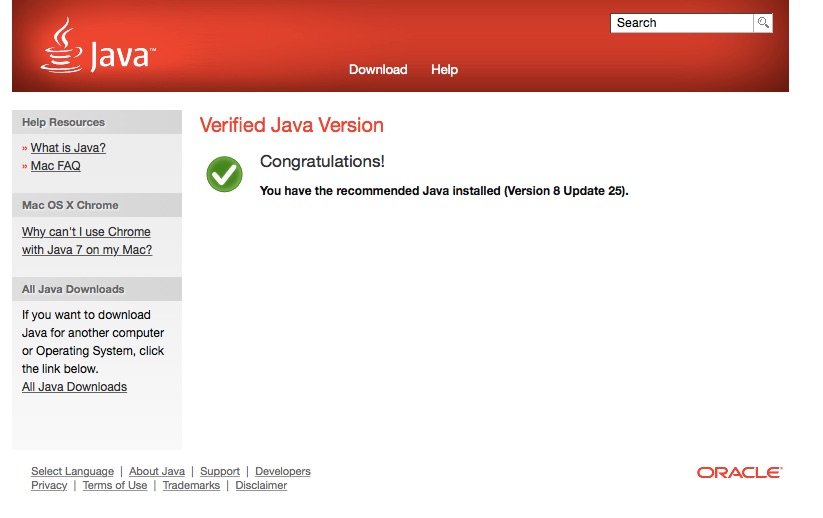The image size is (823, 518).
Task: Open the Developers footer link
Action: pos(283,471)
